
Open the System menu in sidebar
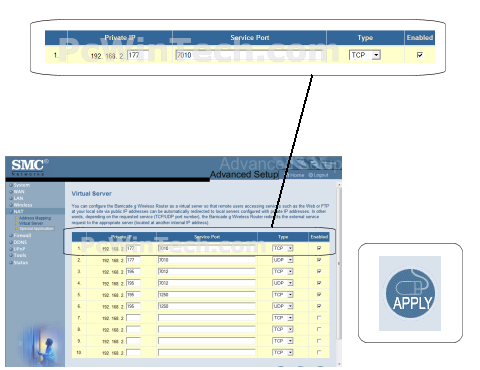click(x=22, y=185)
